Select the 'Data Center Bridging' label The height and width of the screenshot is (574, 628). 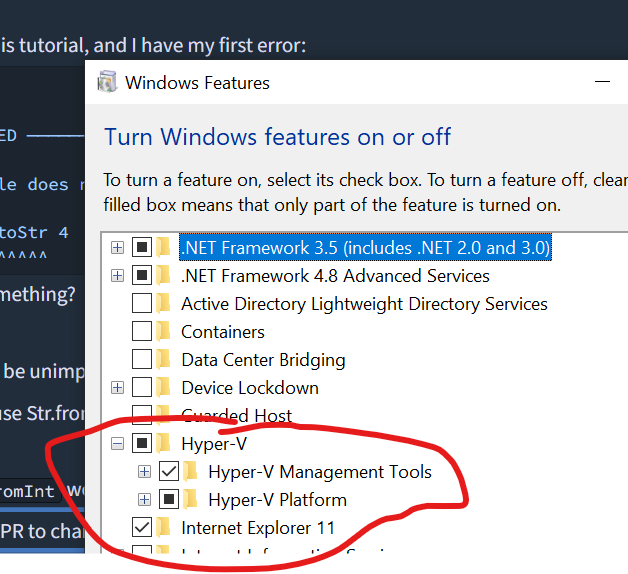(x=263, y=360)
